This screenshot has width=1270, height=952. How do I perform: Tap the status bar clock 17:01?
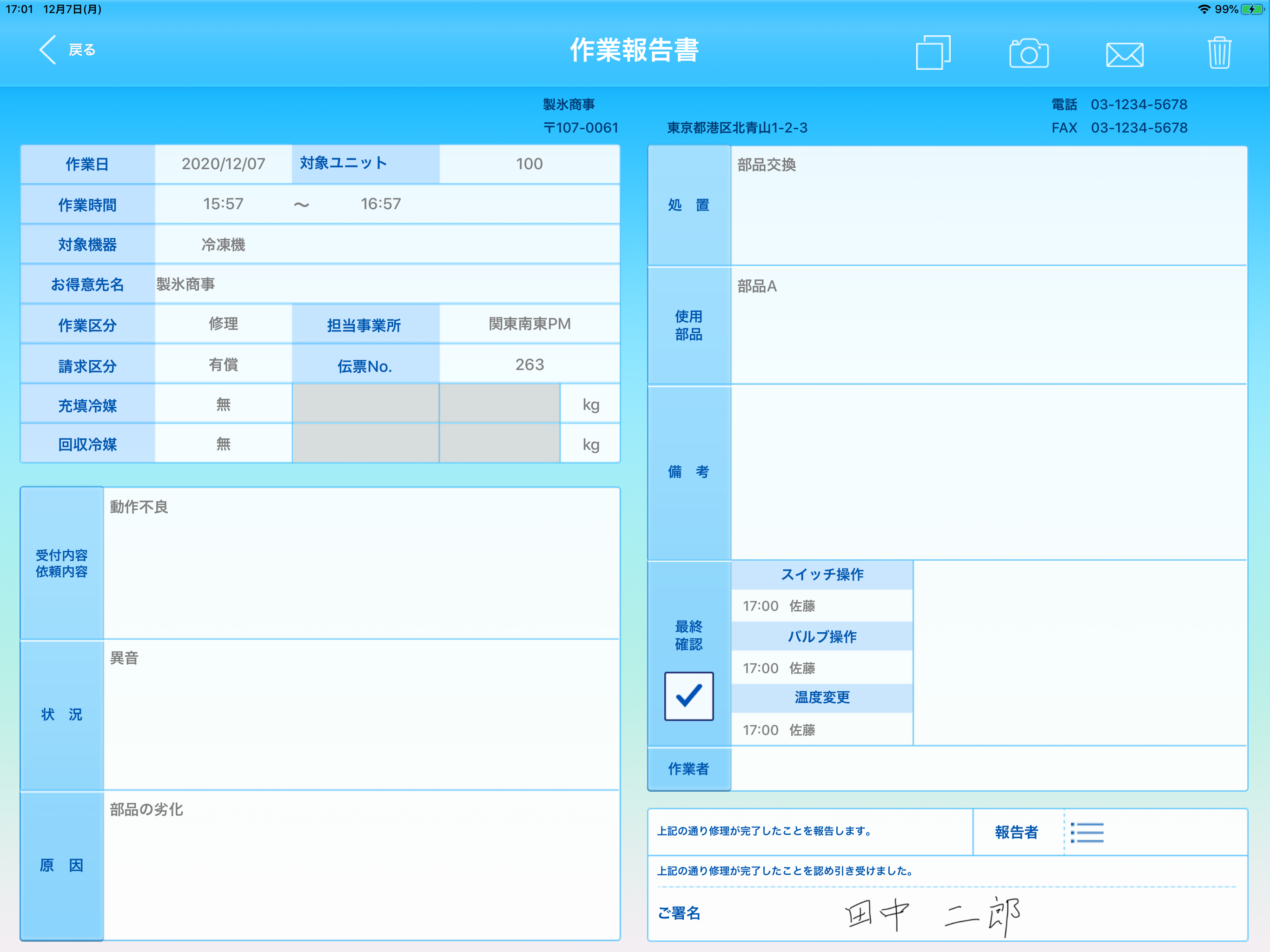pos(20,9)
